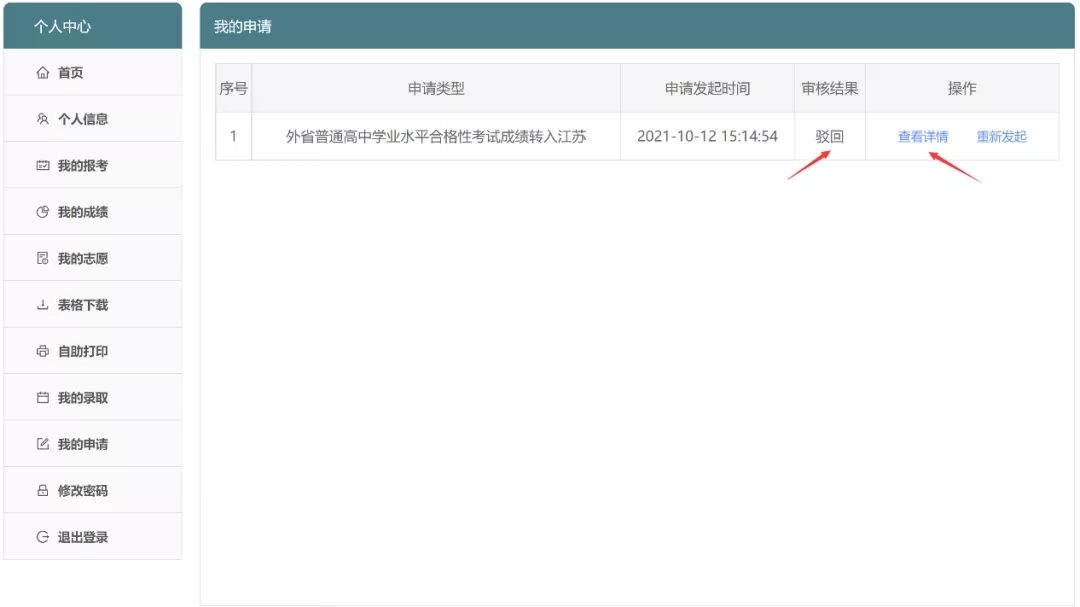Click the document icon for 我的志愿
Viewport: 1080px width, 607px height.
click(42, 259)
